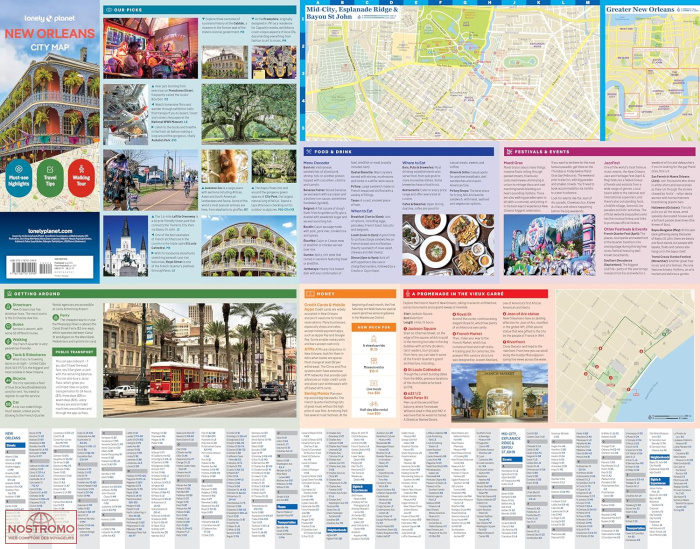Click the teal Must-see Highlights badge
The height and width of the screenshot is (549, 700).
tap(18, 178)
